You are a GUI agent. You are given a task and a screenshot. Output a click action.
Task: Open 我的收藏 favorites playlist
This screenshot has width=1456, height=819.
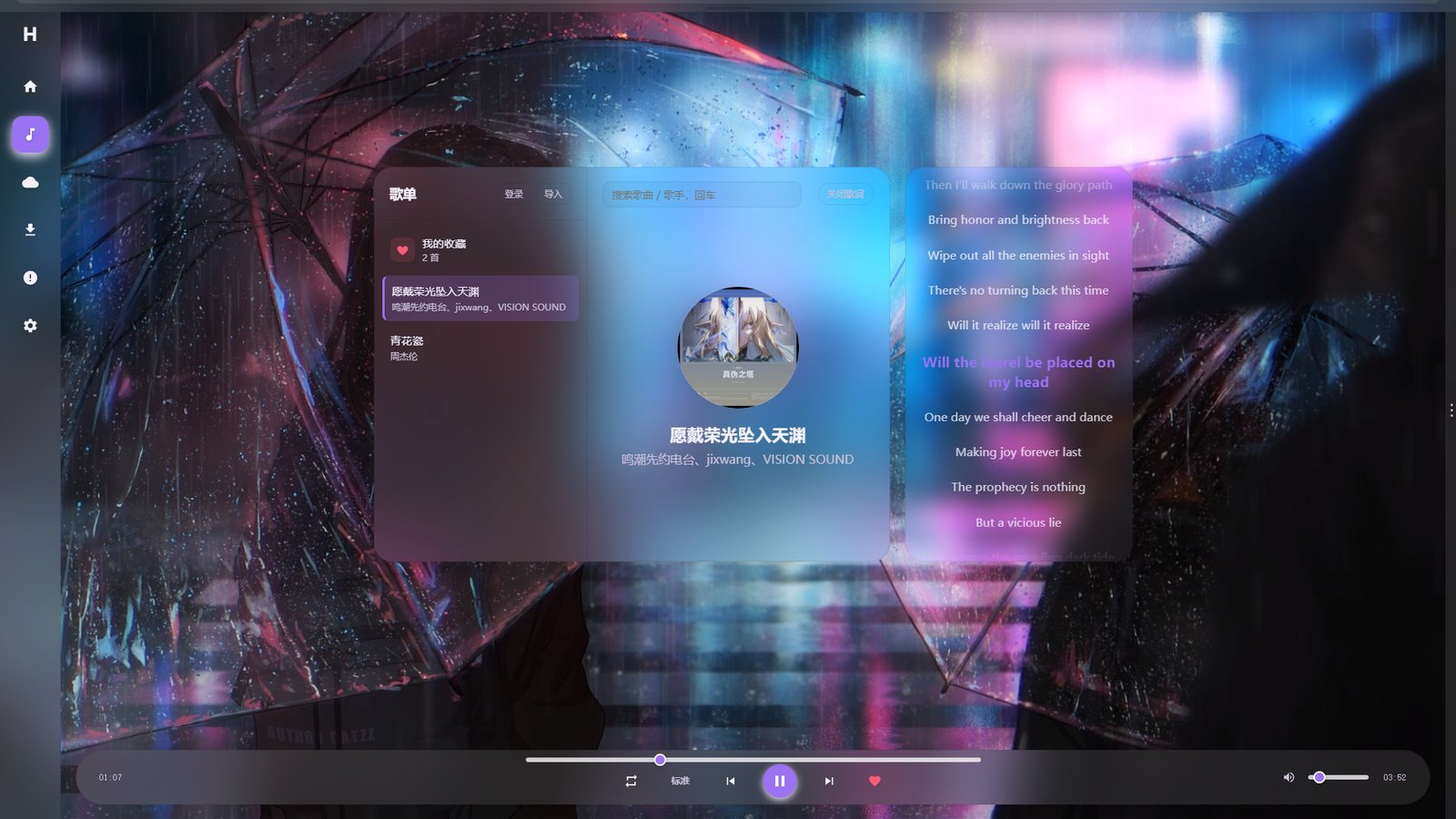[x=480, y=250]
